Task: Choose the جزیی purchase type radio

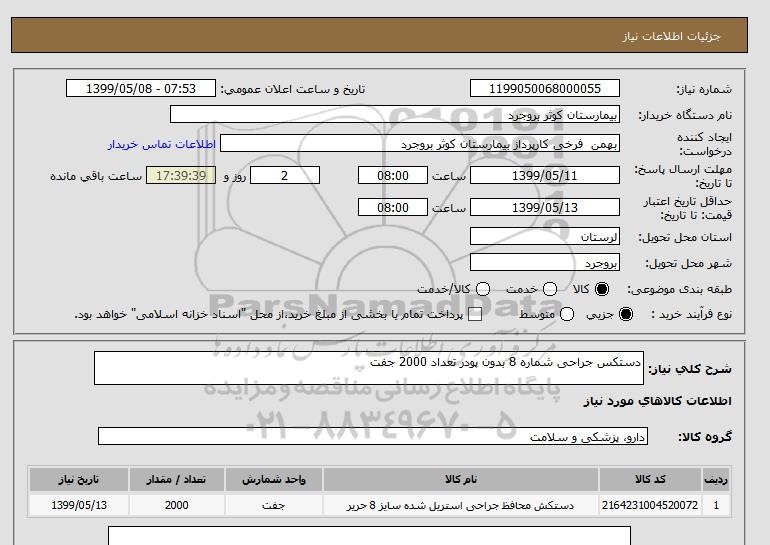Action: (626, 314)
